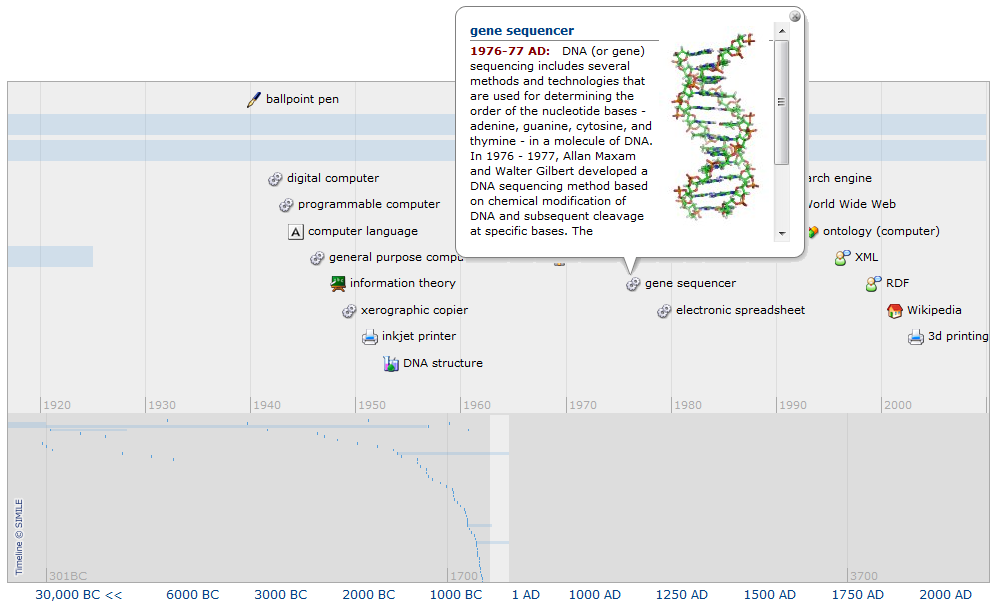This screenshot has width=994, height=605.
Task: Open the ontology (computer) event label
Action: [x=881, y=231]
